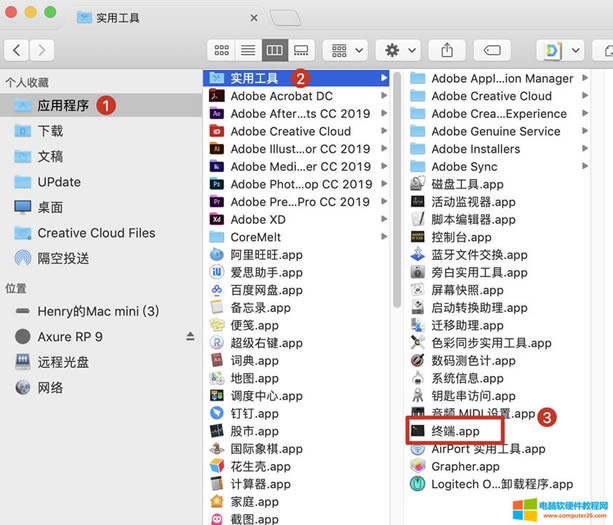Open the blue D app toolbar dropdown
613x525 pixels.
coord(561,50)
